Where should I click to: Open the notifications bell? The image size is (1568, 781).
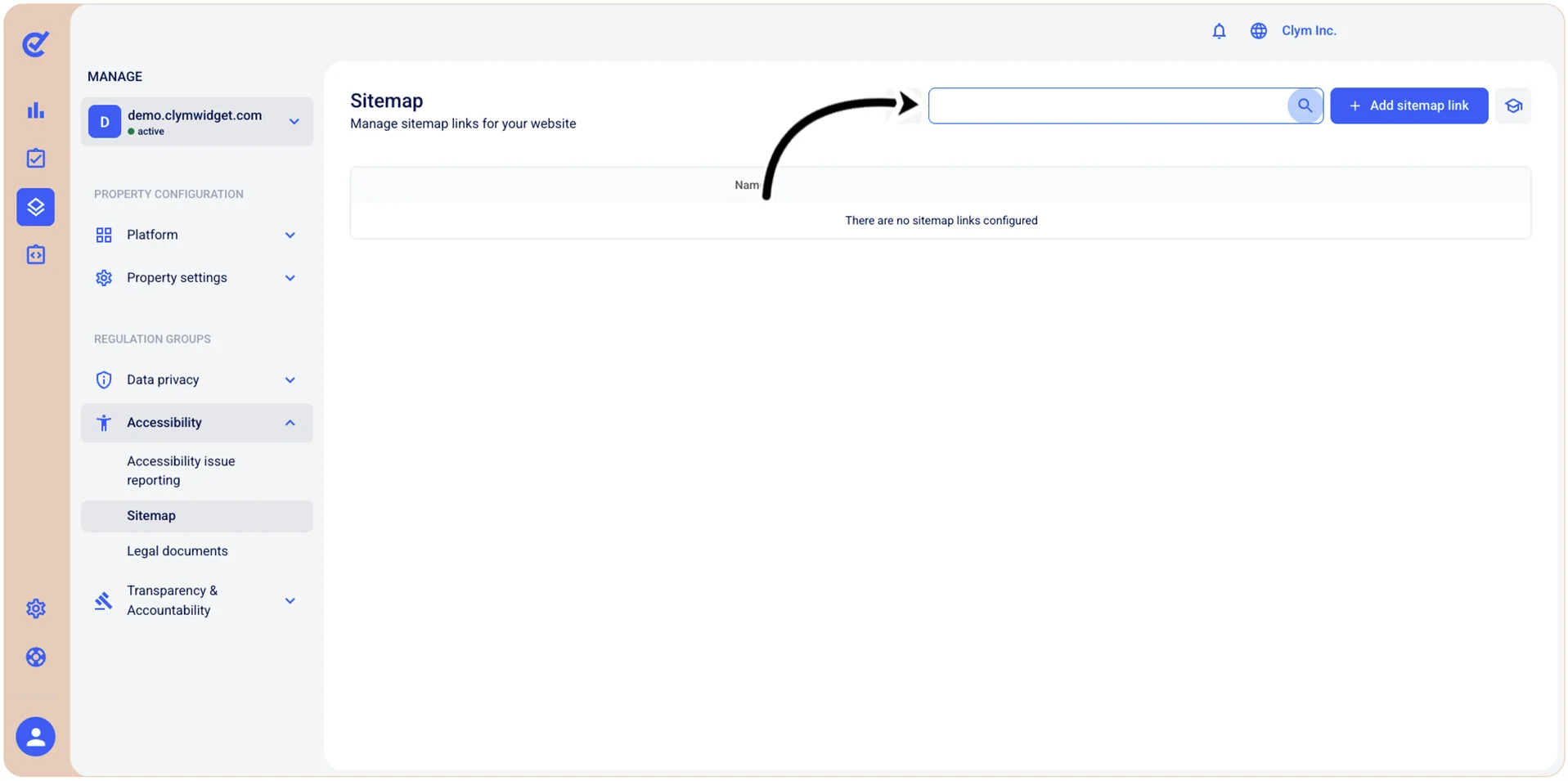(1219, 31)
